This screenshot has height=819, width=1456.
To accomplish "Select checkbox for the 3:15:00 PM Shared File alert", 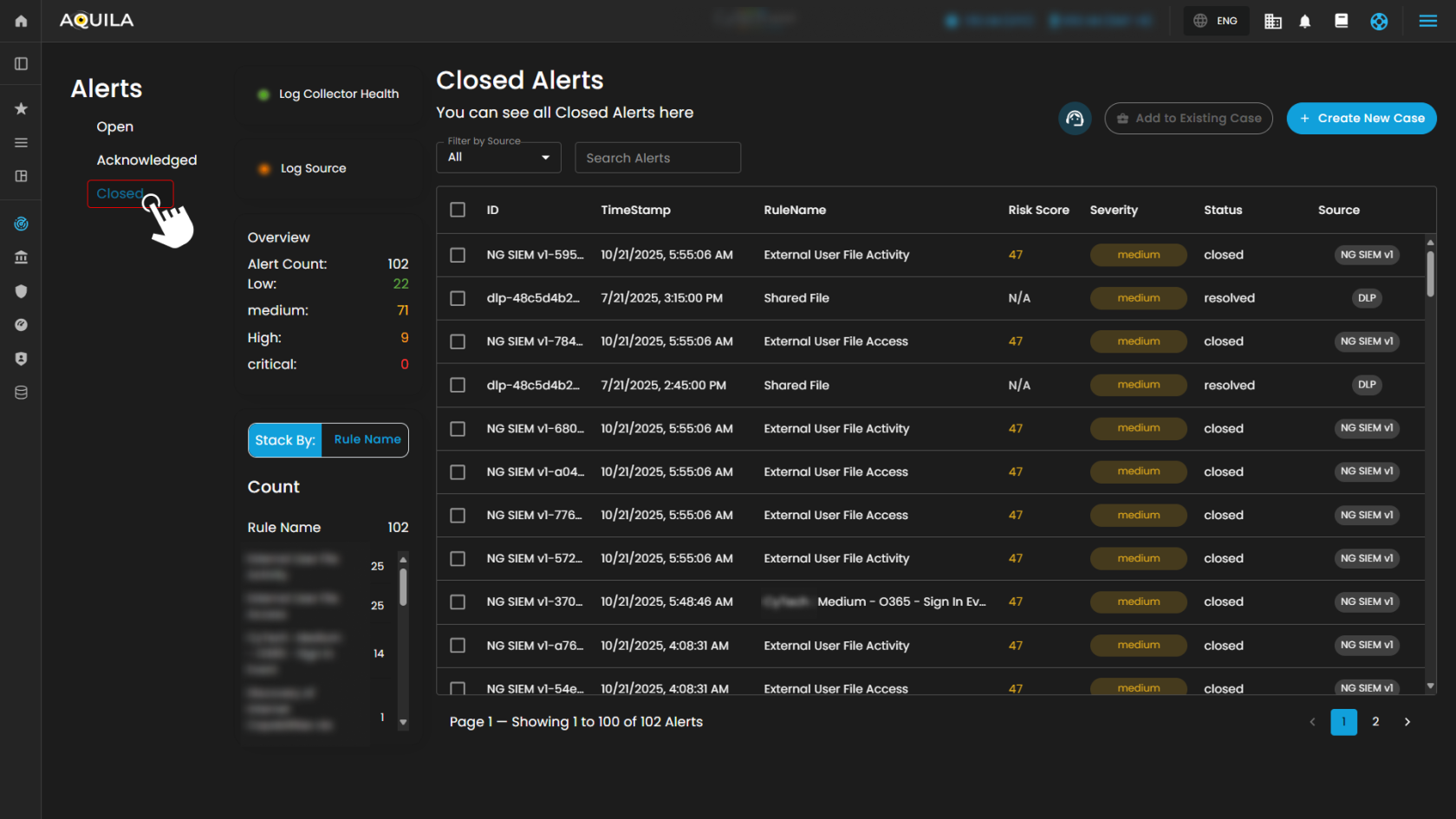I will (x=458, y=298).
